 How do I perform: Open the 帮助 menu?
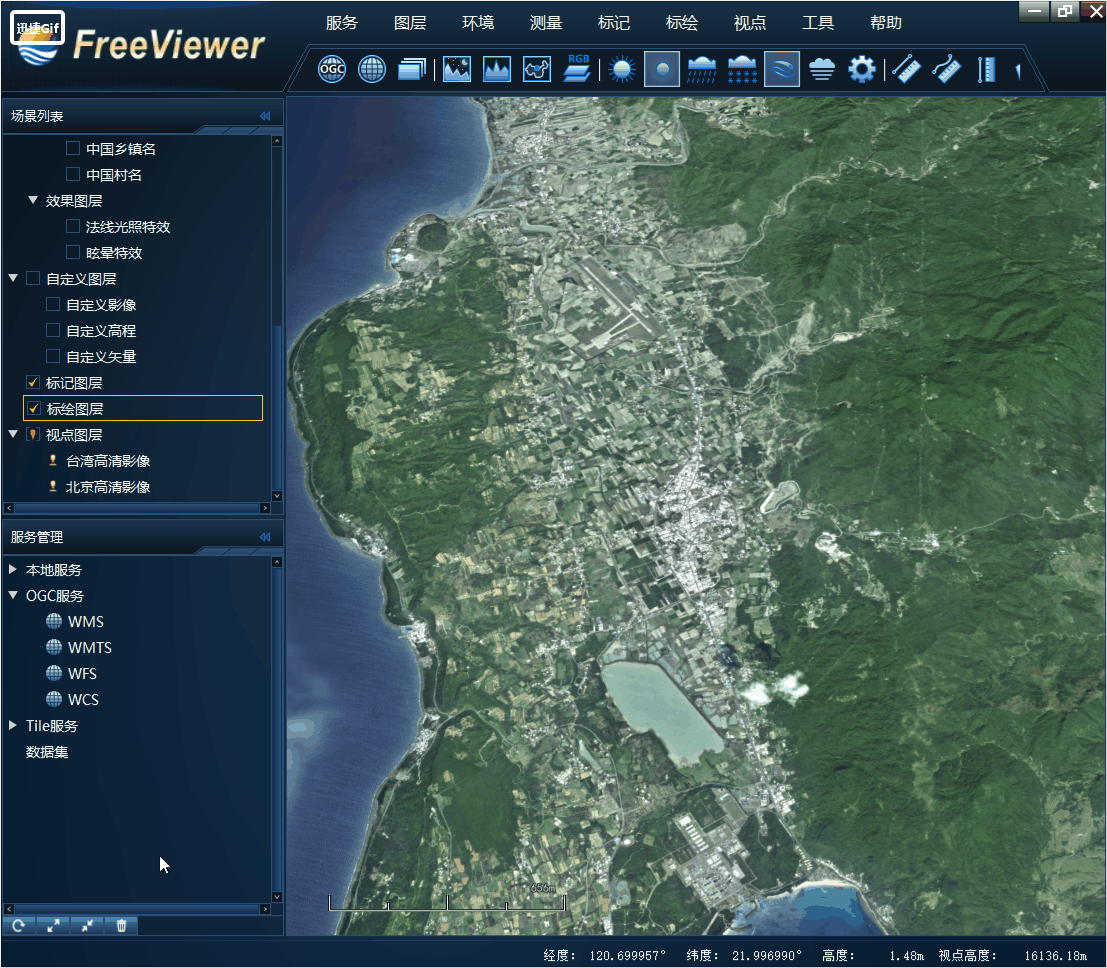pyautogui.click(x=886, y=23)
